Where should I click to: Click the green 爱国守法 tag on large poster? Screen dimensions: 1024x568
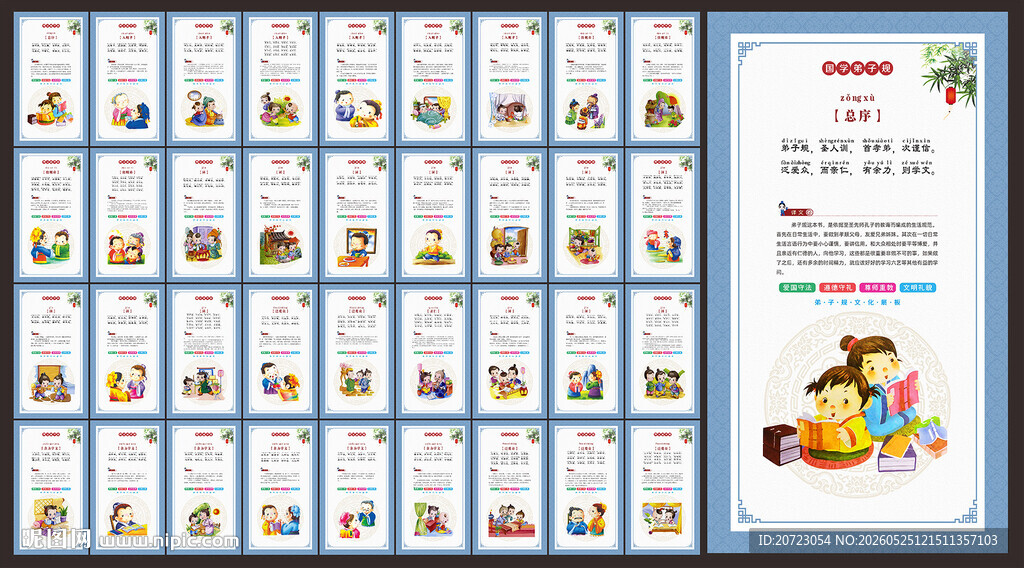(797, 287)
